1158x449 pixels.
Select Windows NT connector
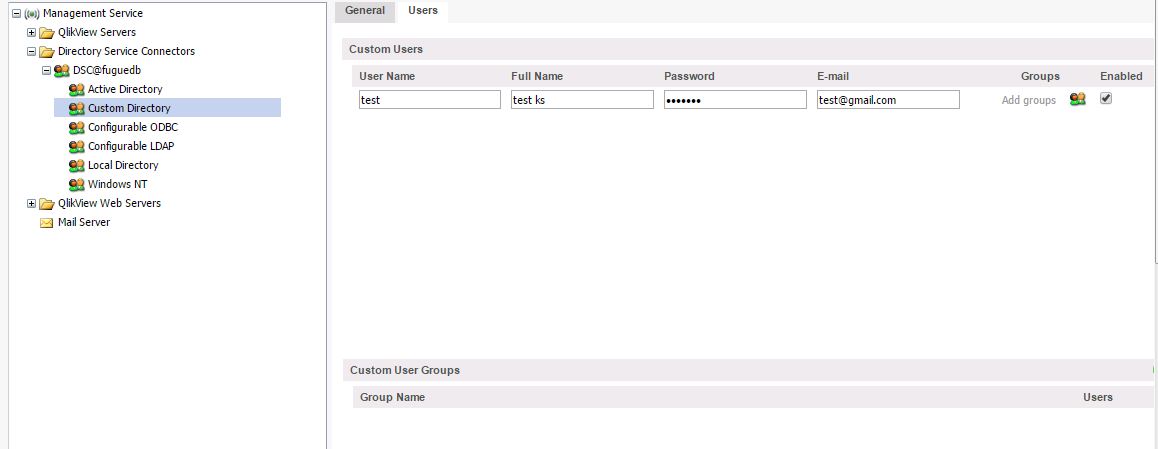pos(117,185)
